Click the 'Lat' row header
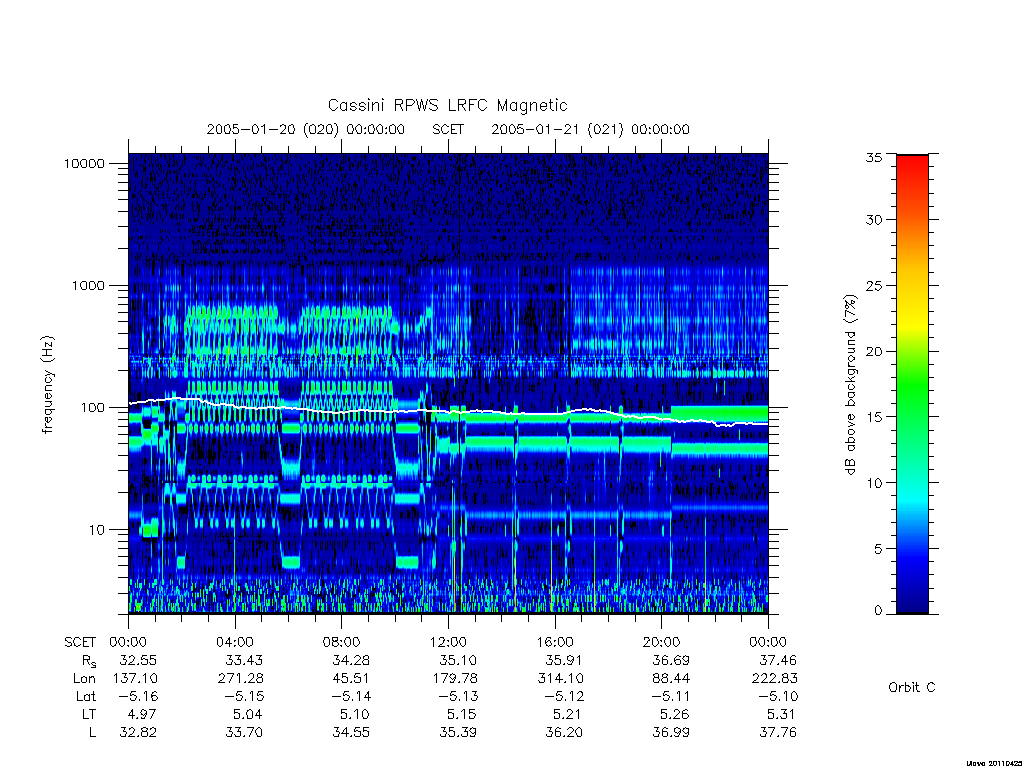The width and height of the screenshot is (1024, 768). (x=86, y=696)
